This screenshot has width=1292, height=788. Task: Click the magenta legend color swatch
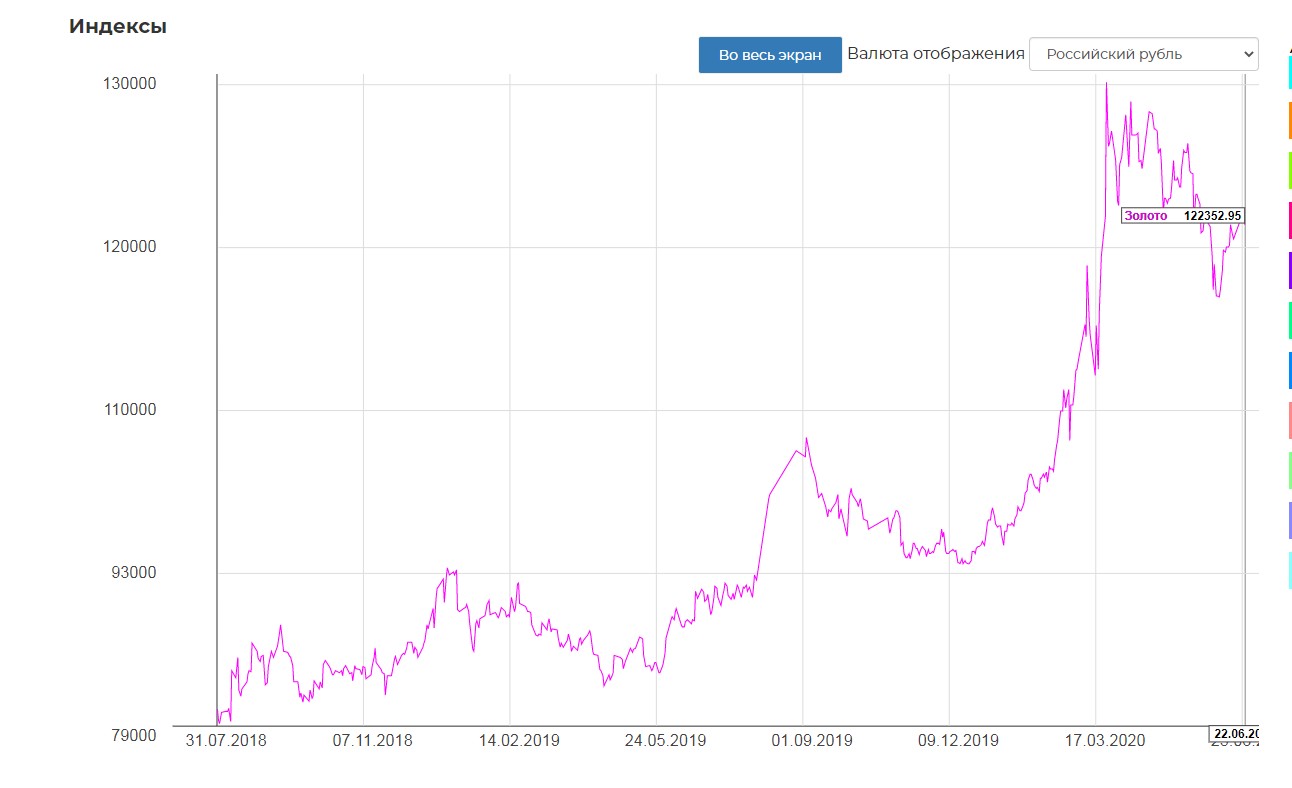tap(1289, 221)
